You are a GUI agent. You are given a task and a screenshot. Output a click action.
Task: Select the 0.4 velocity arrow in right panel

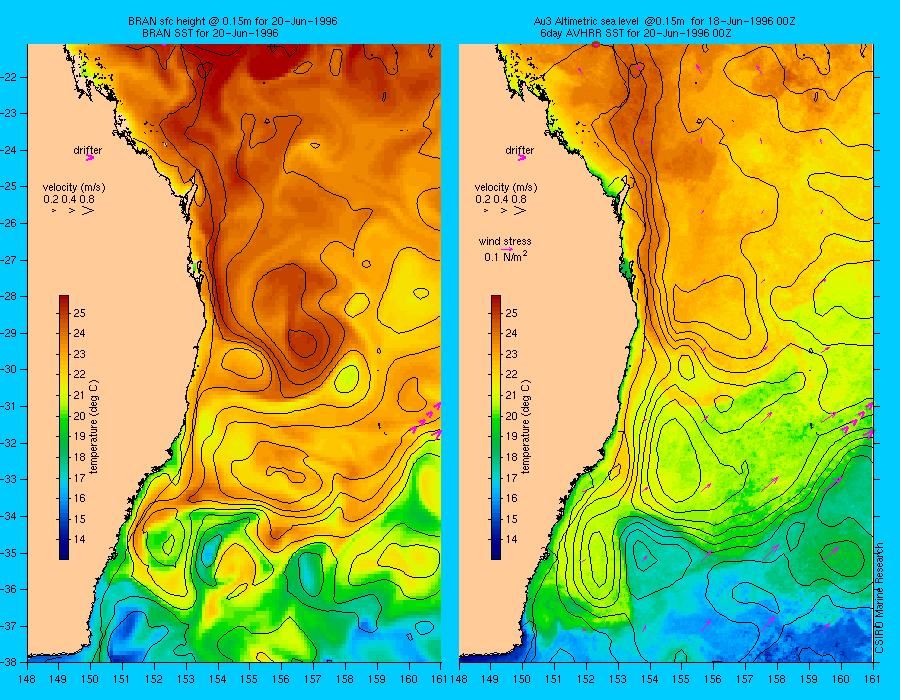[503, 211]
